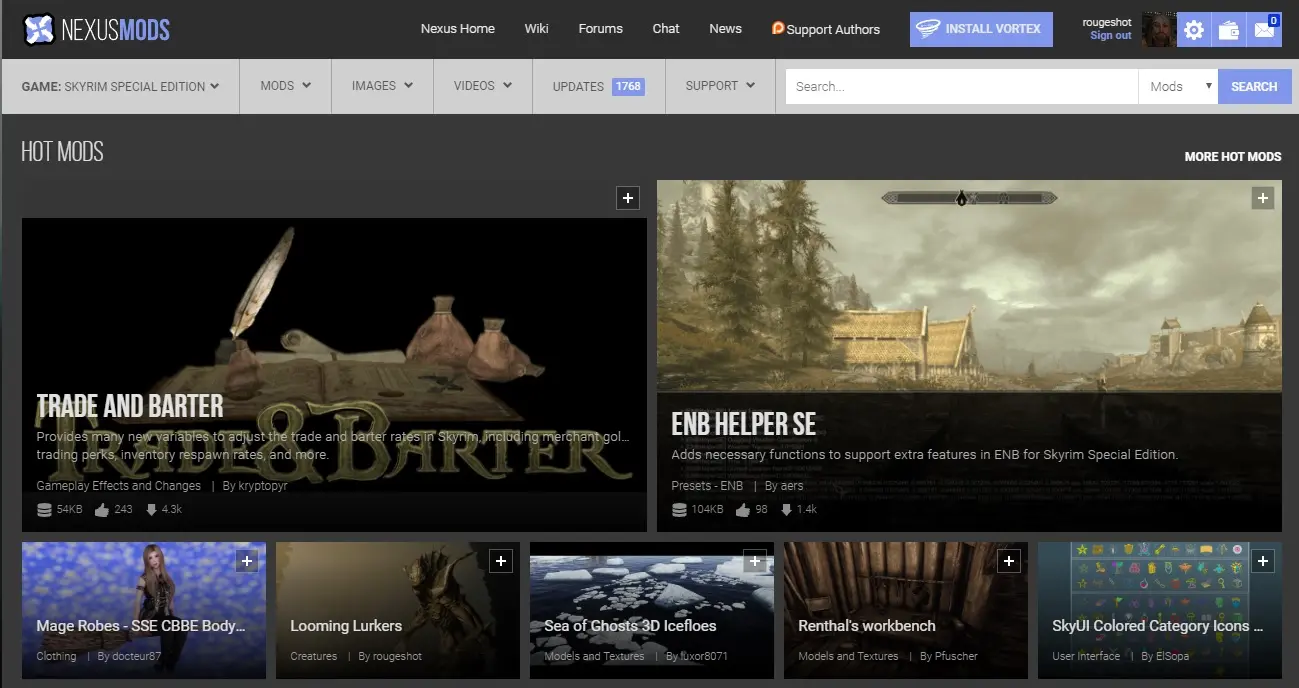Open the Creatures category link
Viewport: 1299px width, 688px height.
coord(314,657)
